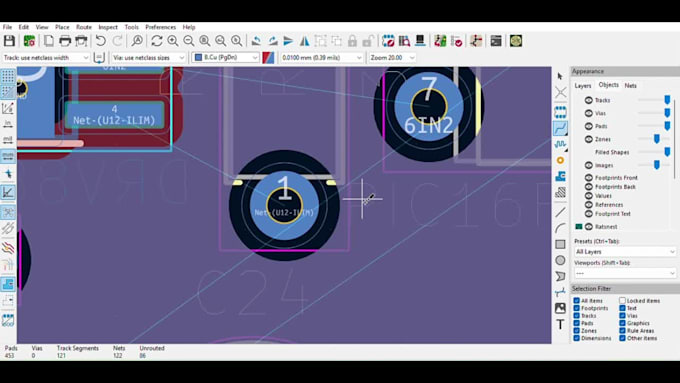Screen dimensions: 680x383
Task: Switch units to inches
Action: pos(8,124)
